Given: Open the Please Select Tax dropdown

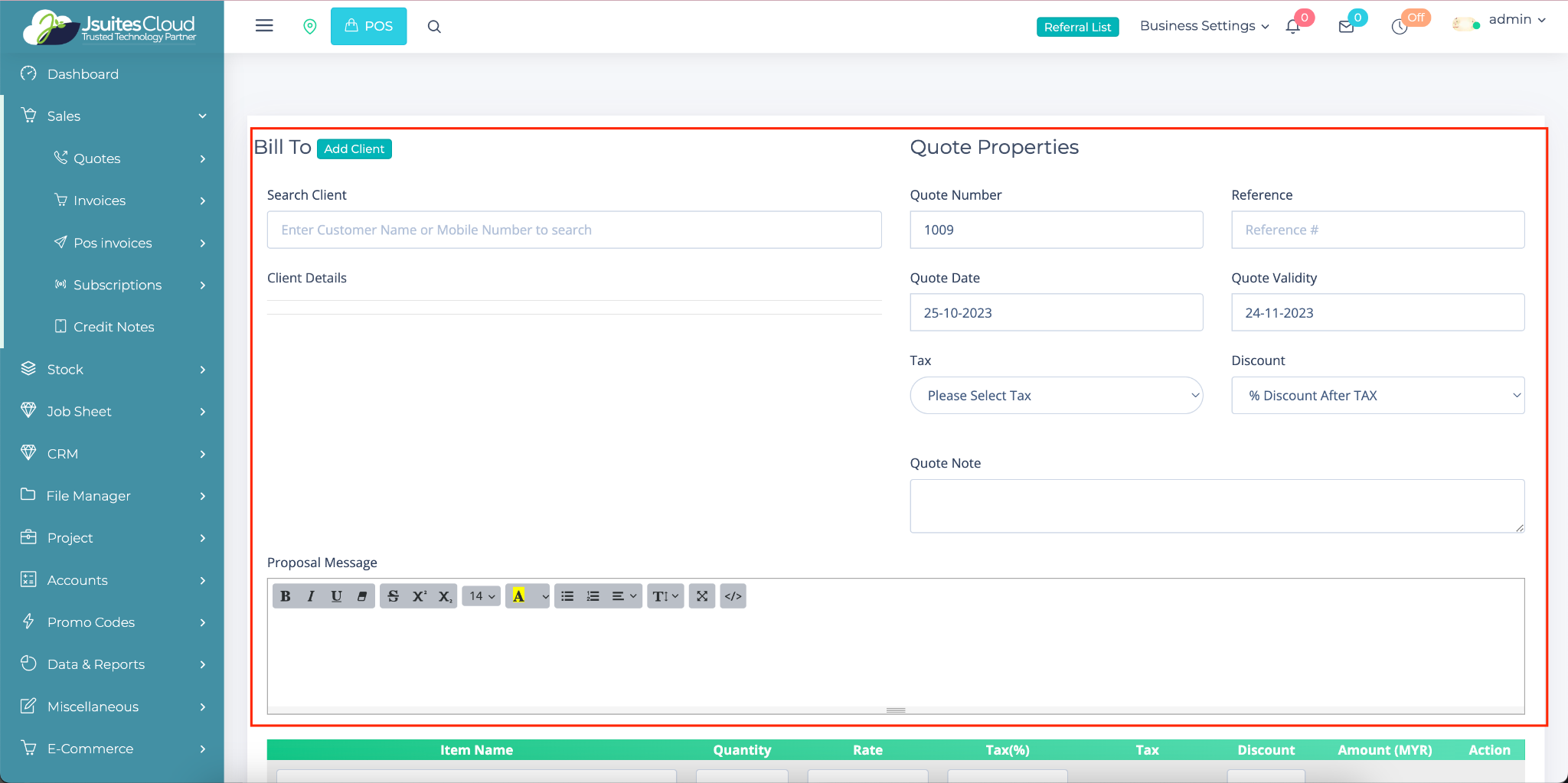Looking at the screenshot, I should tap(1056, 396).
